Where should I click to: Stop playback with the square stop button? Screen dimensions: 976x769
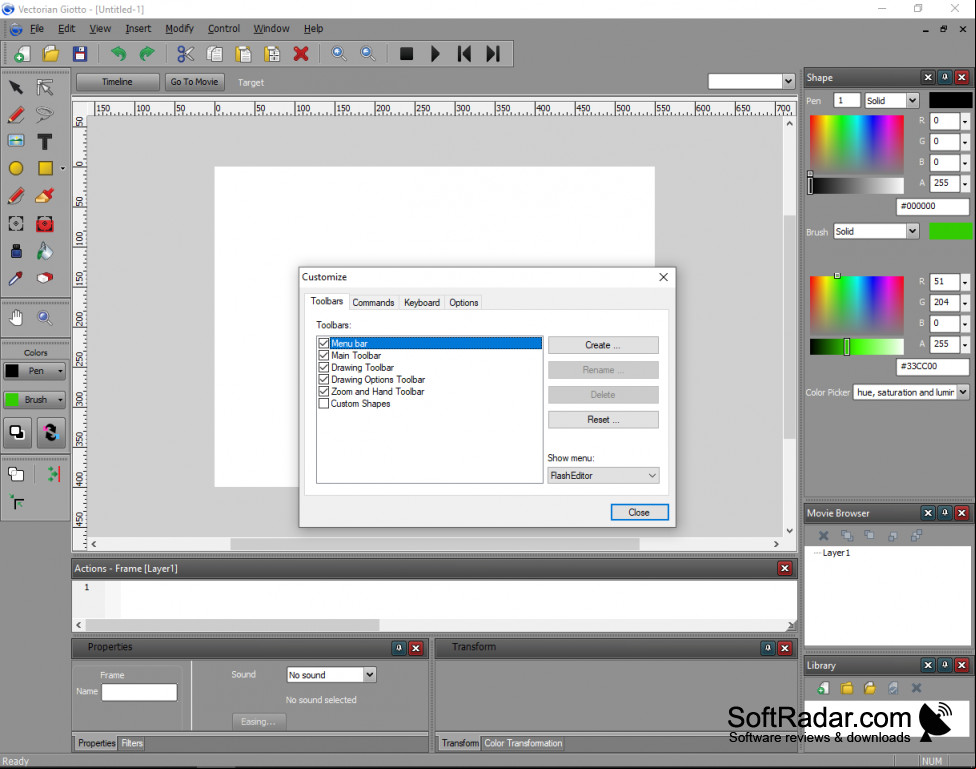pos(406,54)
